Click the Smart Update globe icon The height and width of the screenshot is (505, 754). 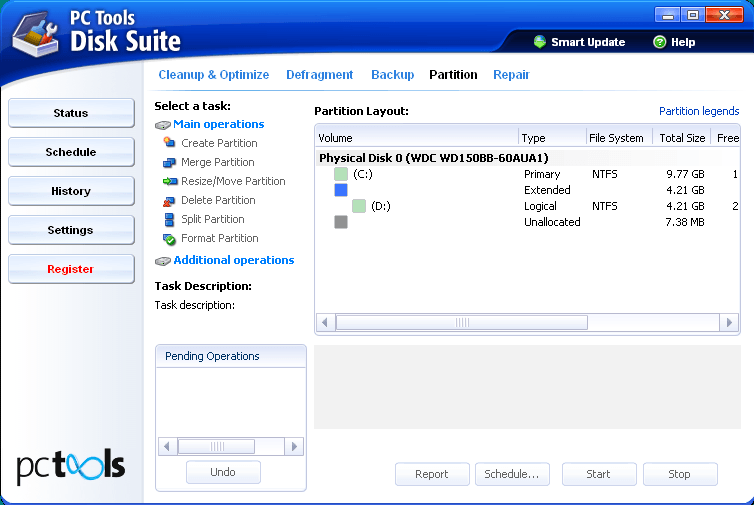pyautogui.click(x=540, y=42)
